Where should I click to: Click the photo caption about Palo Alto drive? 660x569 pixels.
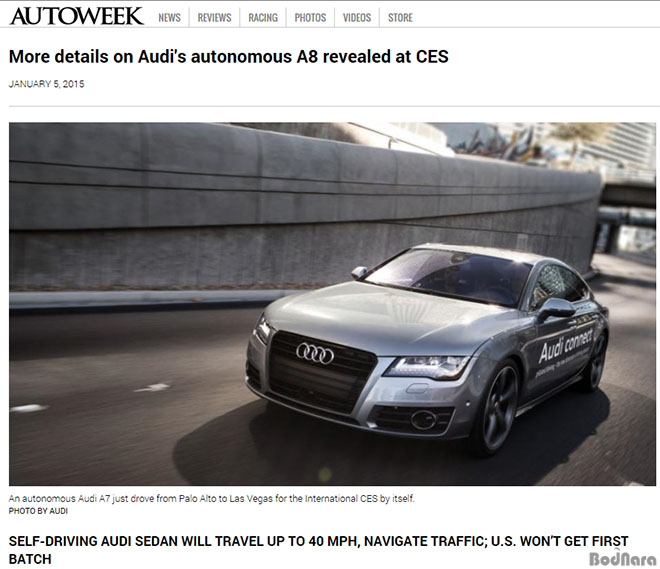(x=212, y=499)
